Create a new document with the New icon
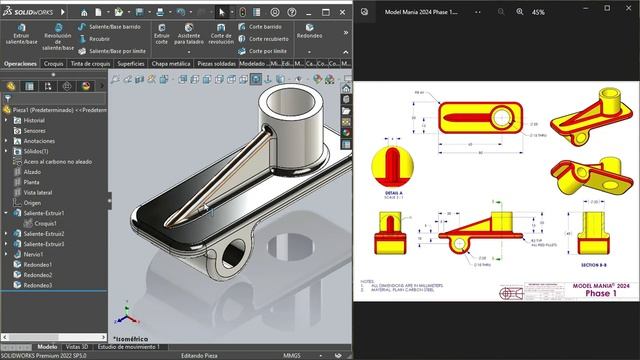This screenshot has height=360, width=640. (x=98, y=12)
